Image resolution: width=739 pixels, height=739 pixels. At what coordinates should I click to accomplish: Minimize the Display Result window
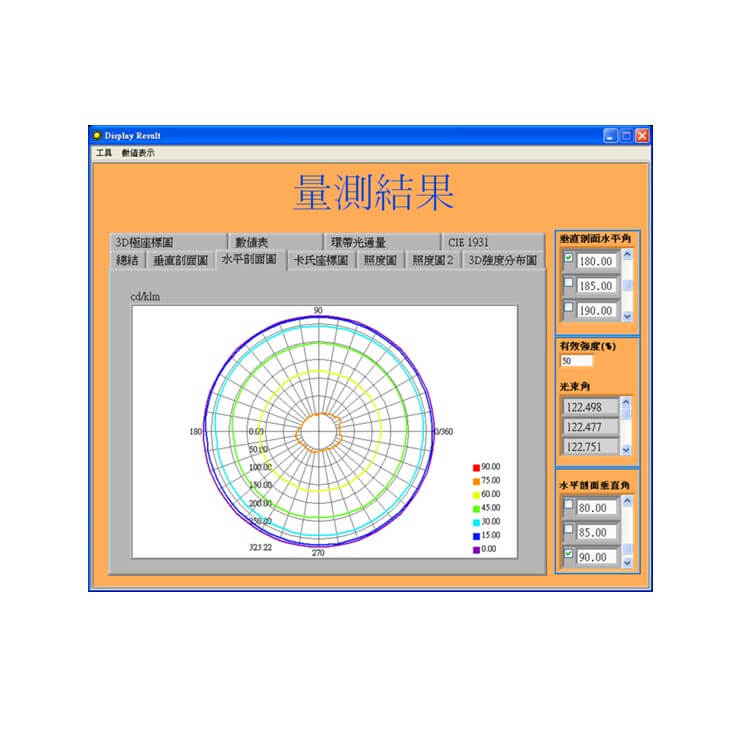[x=610, y=136]
